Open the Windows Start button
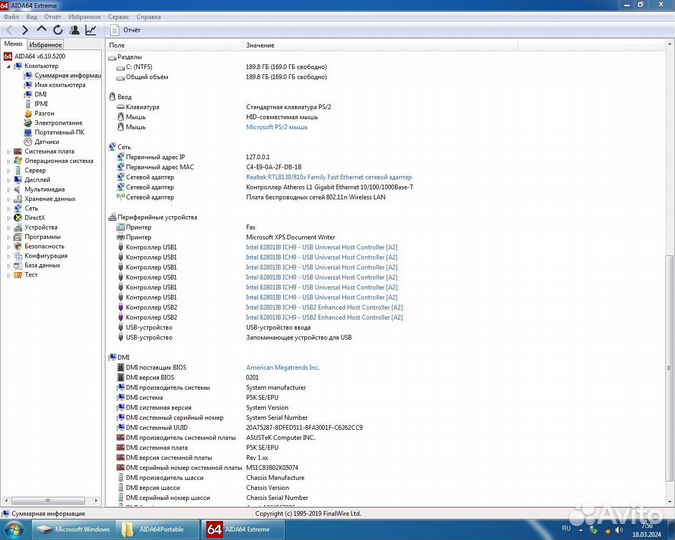This screenshot has width=675, height=540. pyautogui.click(x=14, y=529)
